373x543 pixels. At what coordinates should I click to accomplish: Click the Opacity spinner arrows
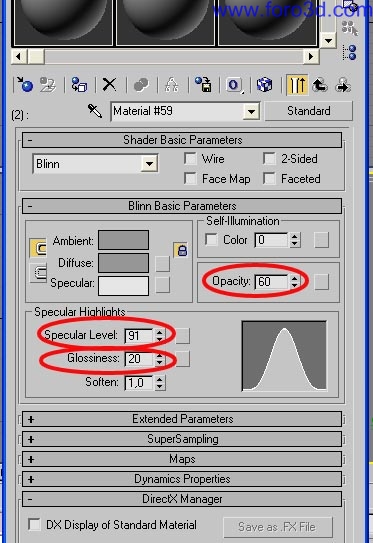(x=294, y=282)
